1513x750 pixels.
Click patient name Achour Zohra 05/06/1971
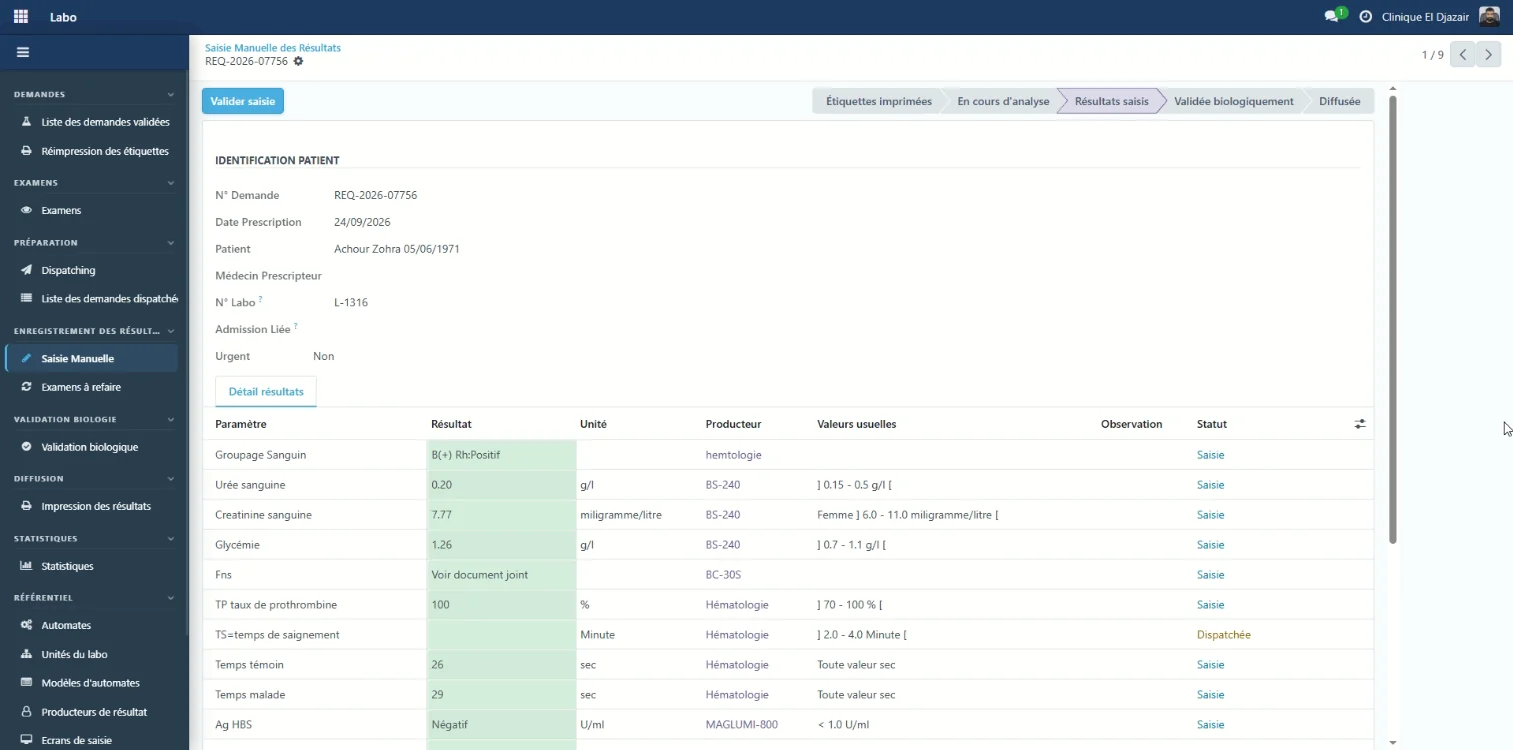pyautogui.click(x=396, y=249)
